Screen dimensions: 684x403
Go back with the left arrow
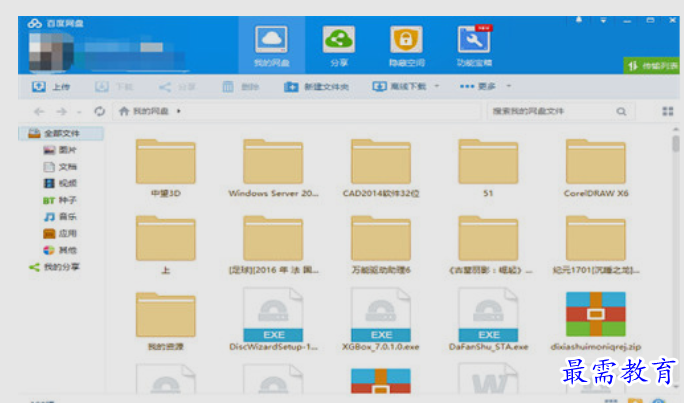tap(39, 112)
